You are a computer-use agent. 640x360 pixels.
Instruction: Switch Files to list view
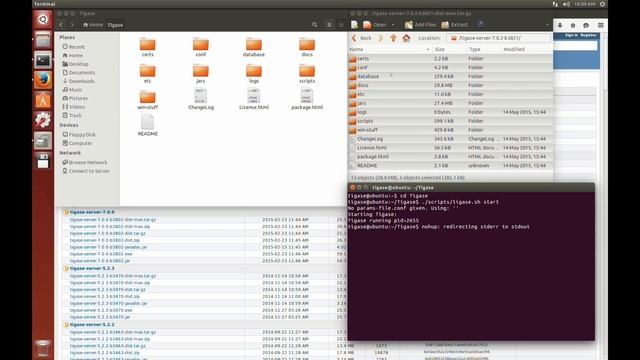329,25
